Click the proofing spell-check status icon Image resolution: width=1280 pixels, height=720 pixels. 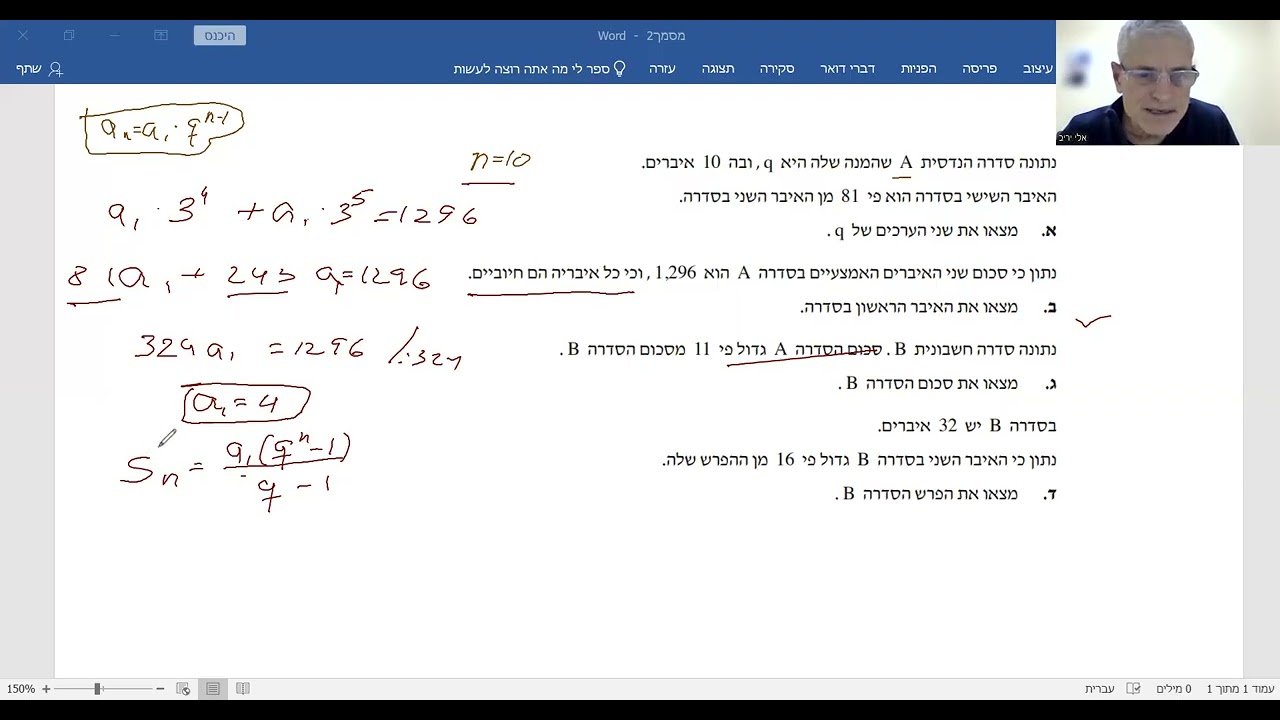(1133, 689)
